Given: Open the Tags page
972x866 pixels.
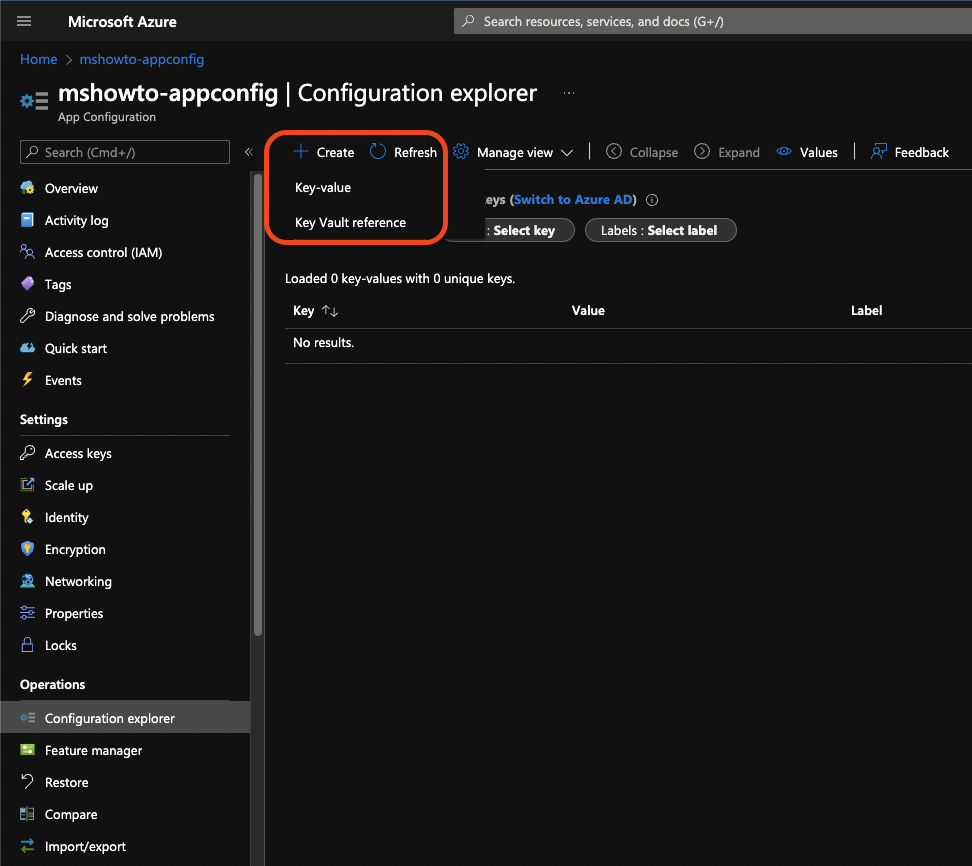Looking at the screenshot, I should coord(58,285).
